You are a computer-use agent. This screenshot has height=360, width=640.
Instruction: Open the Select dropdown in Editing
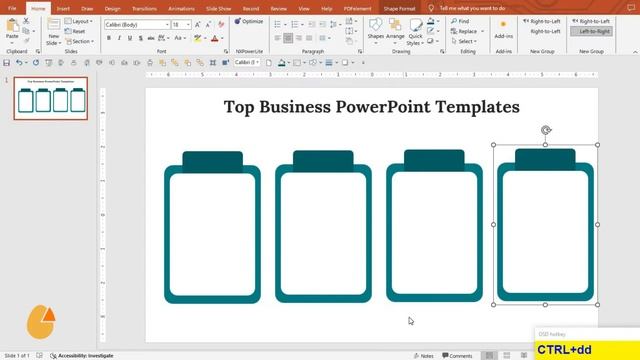tap(464, 41)
